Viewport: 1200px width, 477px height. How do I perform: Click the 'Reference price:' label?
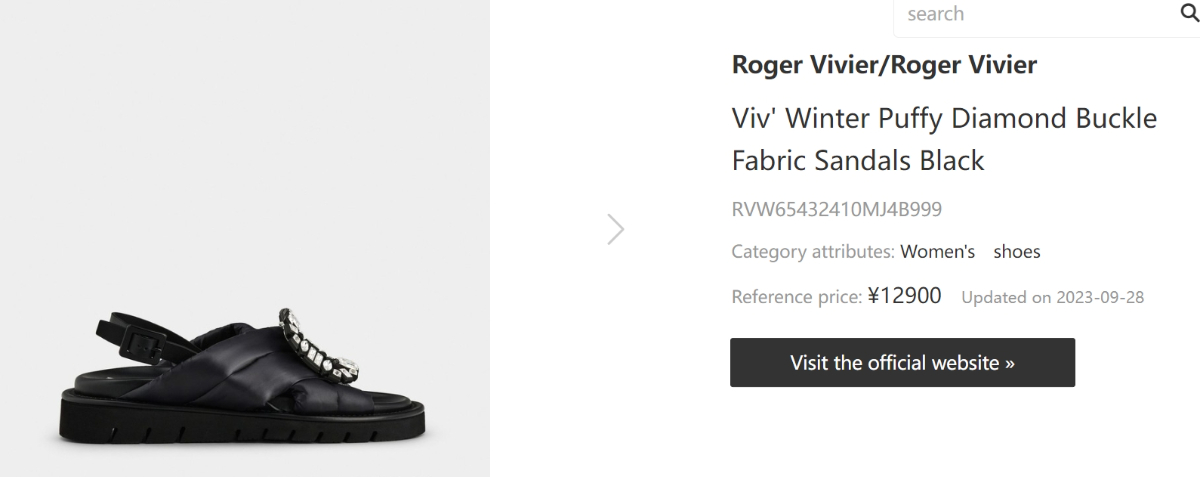tap(796, 297)
